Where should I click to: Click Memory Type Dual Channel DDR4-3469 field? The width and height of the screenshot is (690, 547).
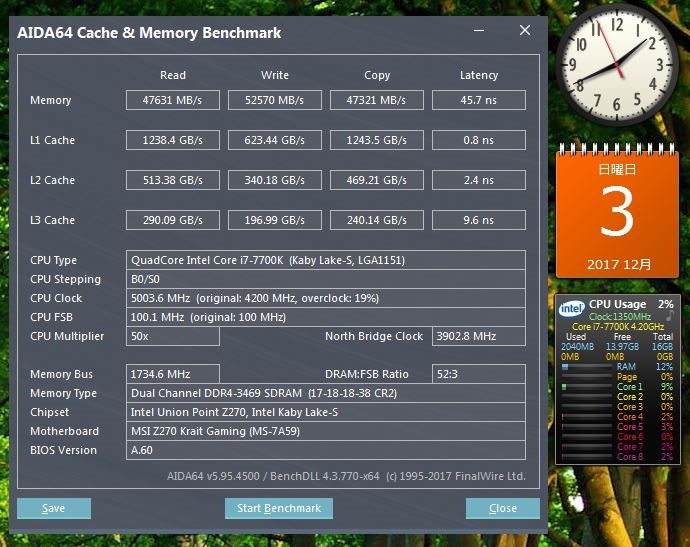(x=326, y=393)
